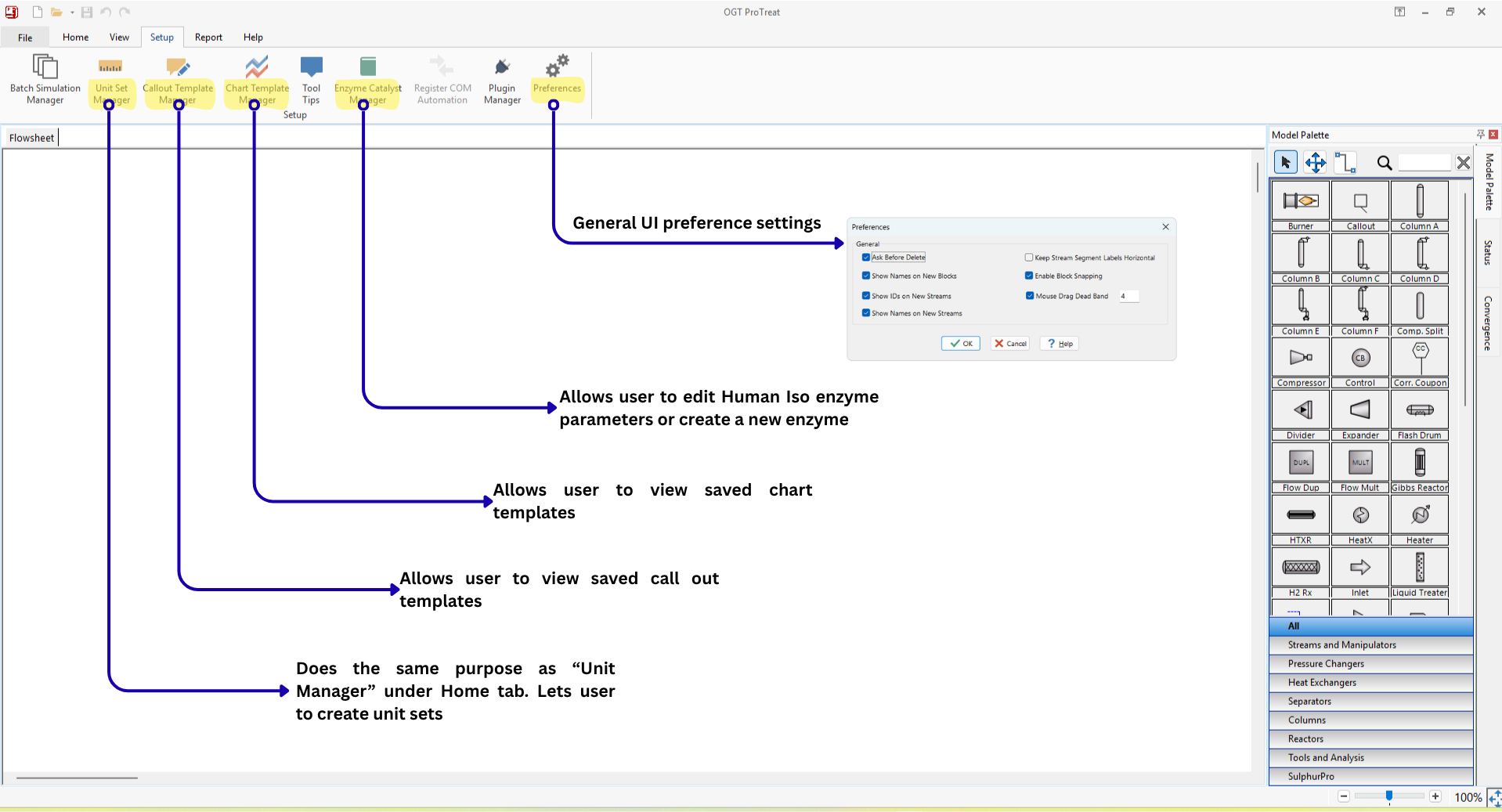1502x812 pixels.
Task: Open the Convergence side panel tab
Action: click(x=1488, y=323)
